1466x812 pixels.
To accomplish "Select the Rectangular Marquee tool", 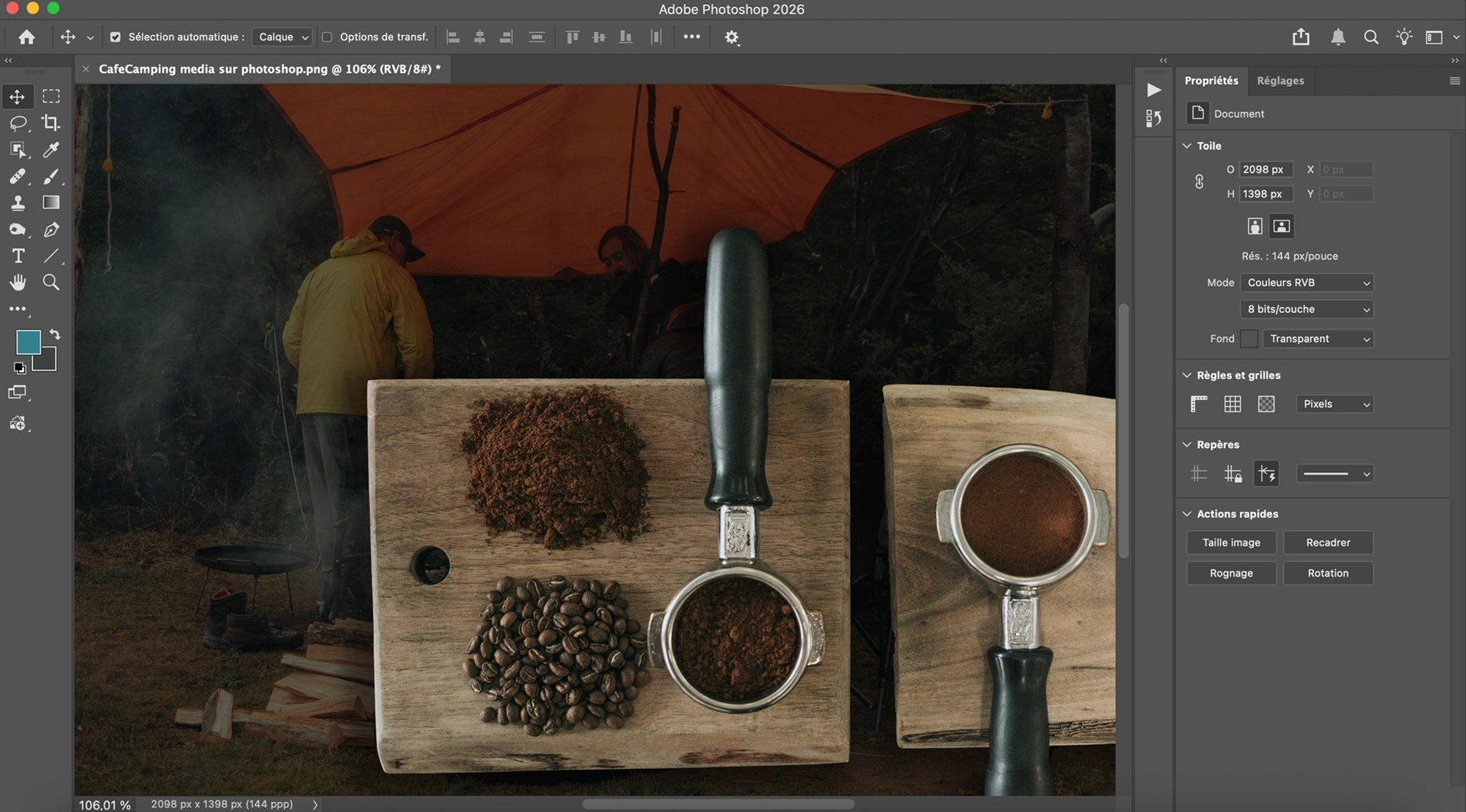I will [51, 96].
